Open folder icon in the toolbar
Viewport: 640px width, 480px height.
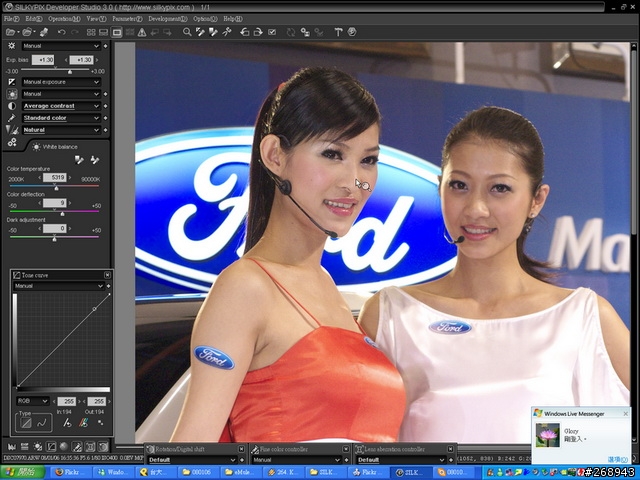[x=27, y=32]
